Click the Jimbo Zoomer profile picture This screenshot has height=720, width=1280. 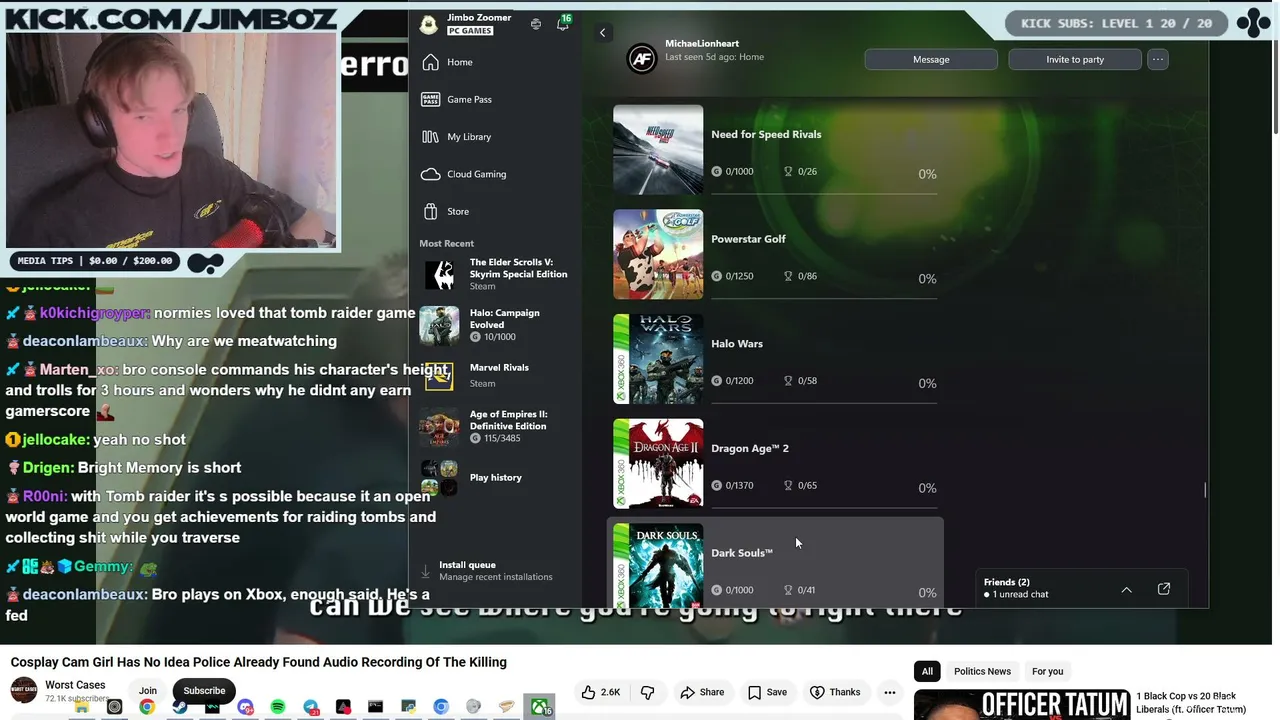click(429, 25)
